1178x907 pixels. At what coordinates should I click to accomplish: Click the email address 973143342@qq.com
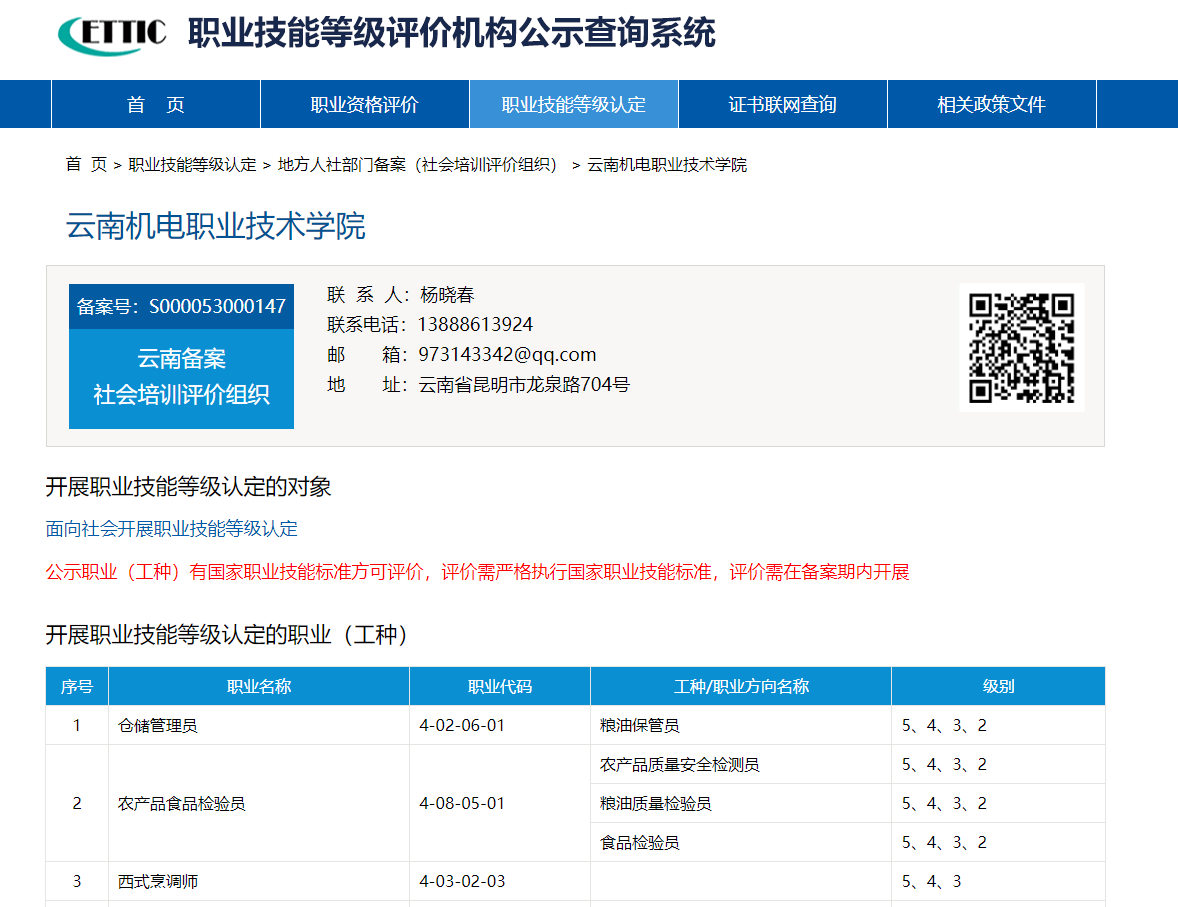[505, 354]
